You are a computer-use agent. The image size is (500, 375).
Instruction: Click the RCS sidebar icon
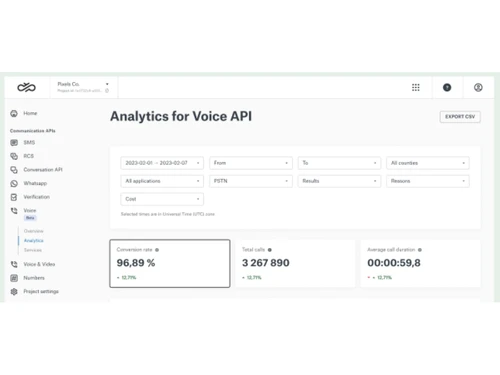pos(14,156)
